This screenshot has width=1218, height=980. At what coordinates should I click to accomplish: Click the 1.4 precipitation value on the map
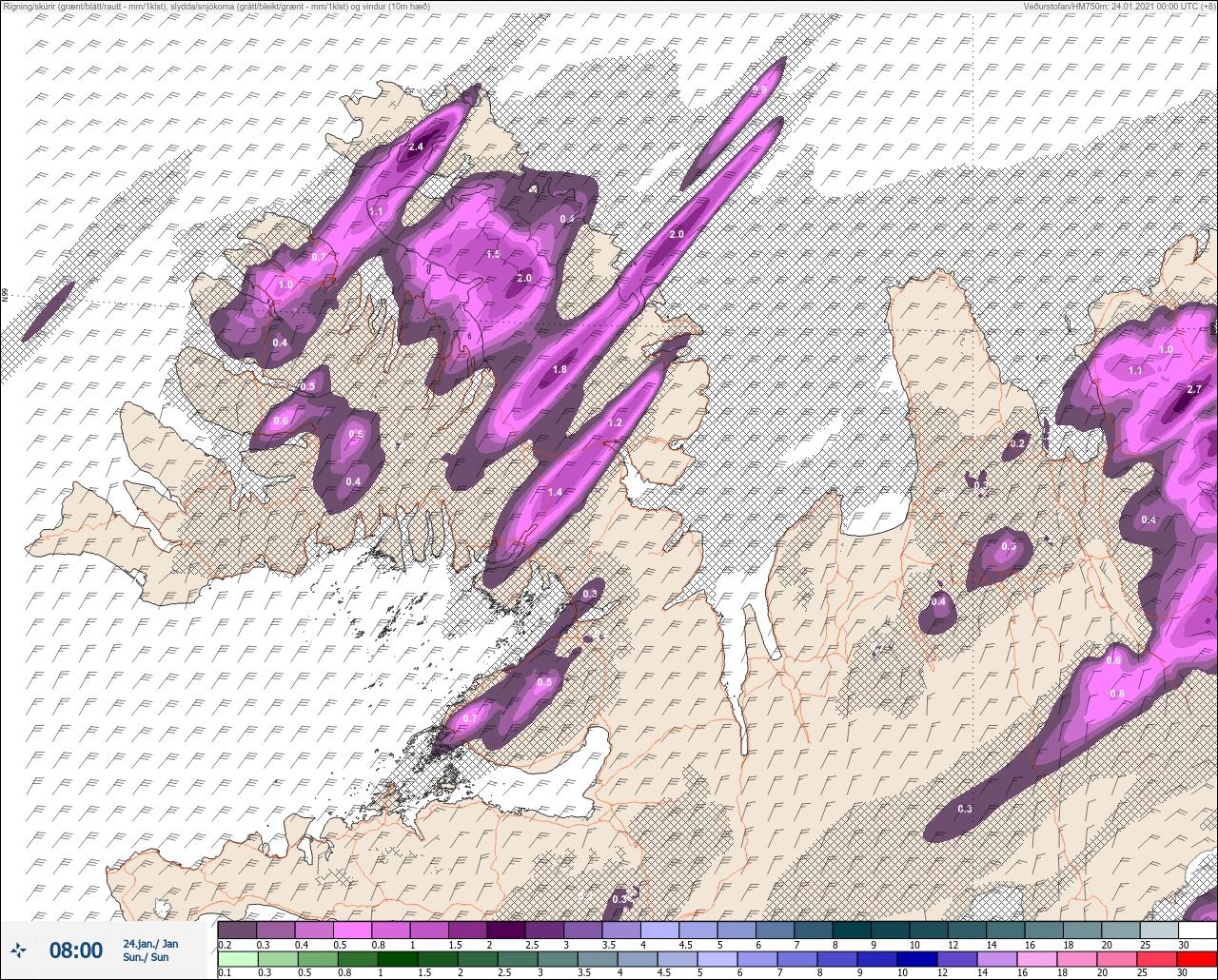[x=556, y=492]
